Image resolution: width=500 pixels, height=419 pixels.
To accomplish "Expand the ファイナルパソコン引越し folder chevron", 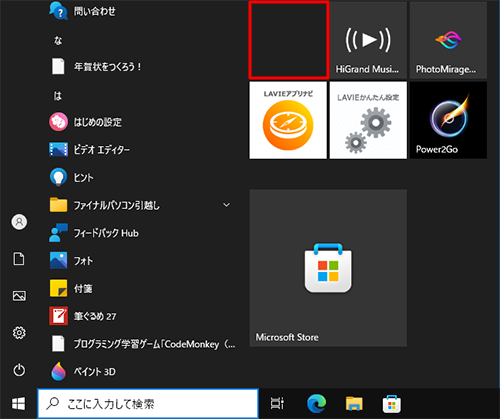I will (x=226, y=205).
